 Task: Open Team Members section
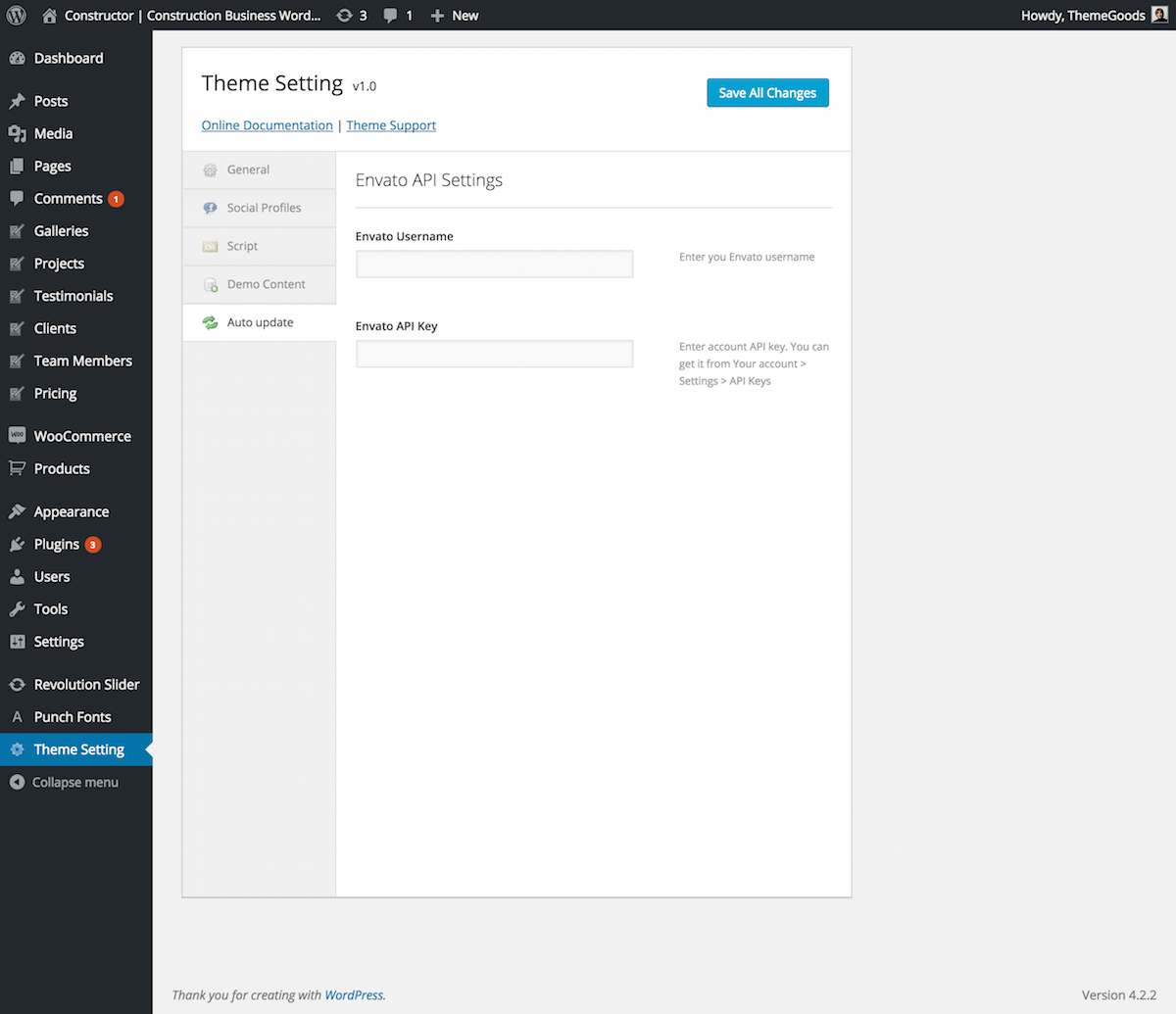pos(82,361)
